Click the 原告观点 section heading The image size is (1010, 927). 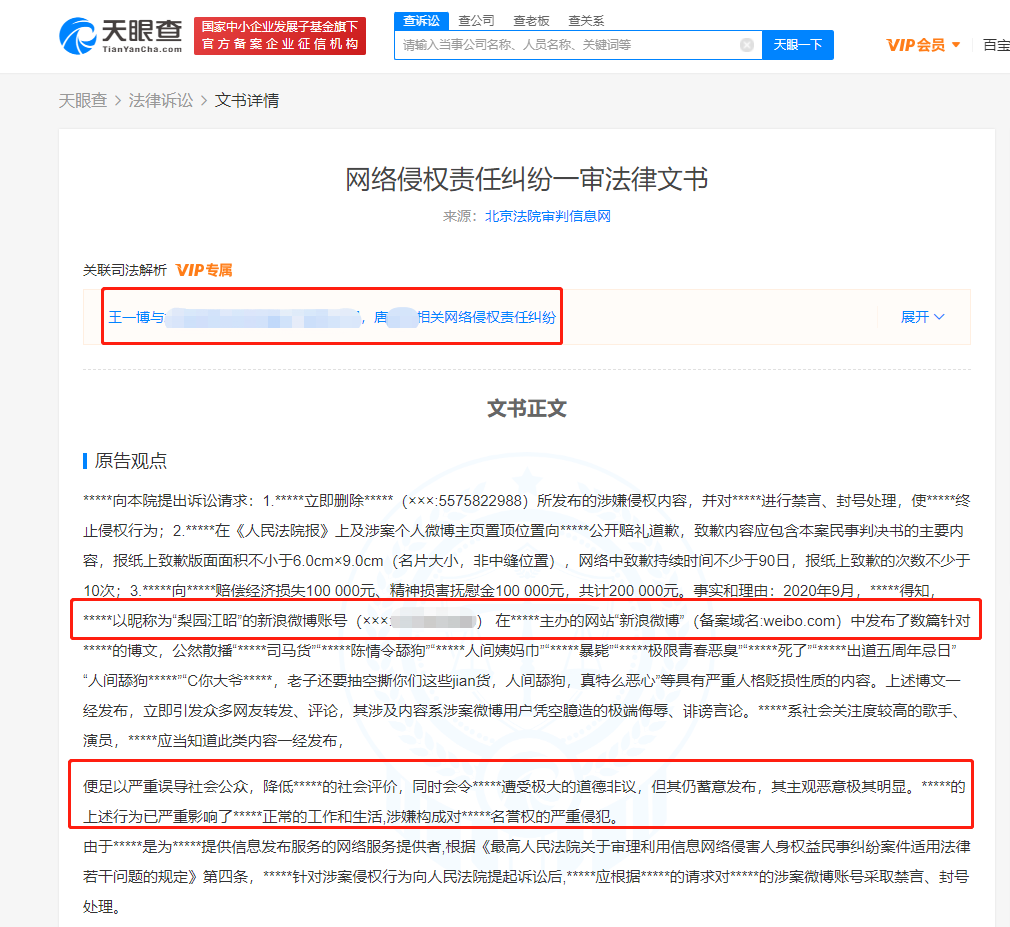130,461
